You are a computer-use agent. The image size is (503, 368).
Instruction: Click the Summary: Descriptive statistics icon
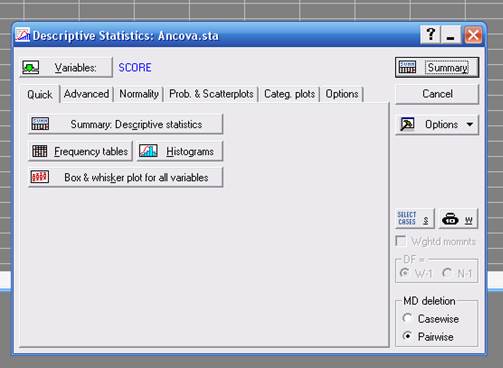click(40, 124)
